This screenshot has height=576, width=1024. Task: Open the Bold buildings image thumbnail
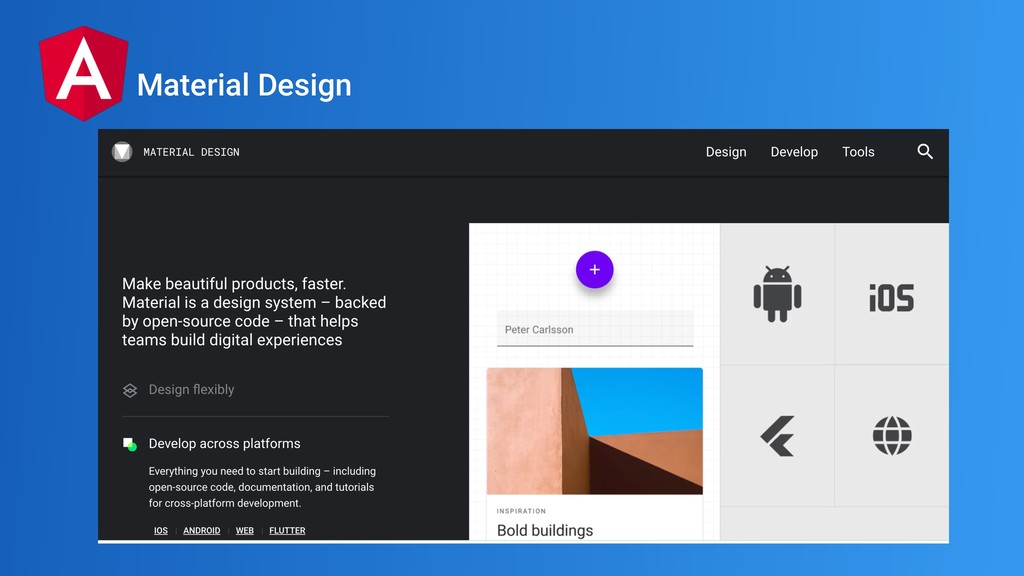pyautogui.click(x=594, y=431)
